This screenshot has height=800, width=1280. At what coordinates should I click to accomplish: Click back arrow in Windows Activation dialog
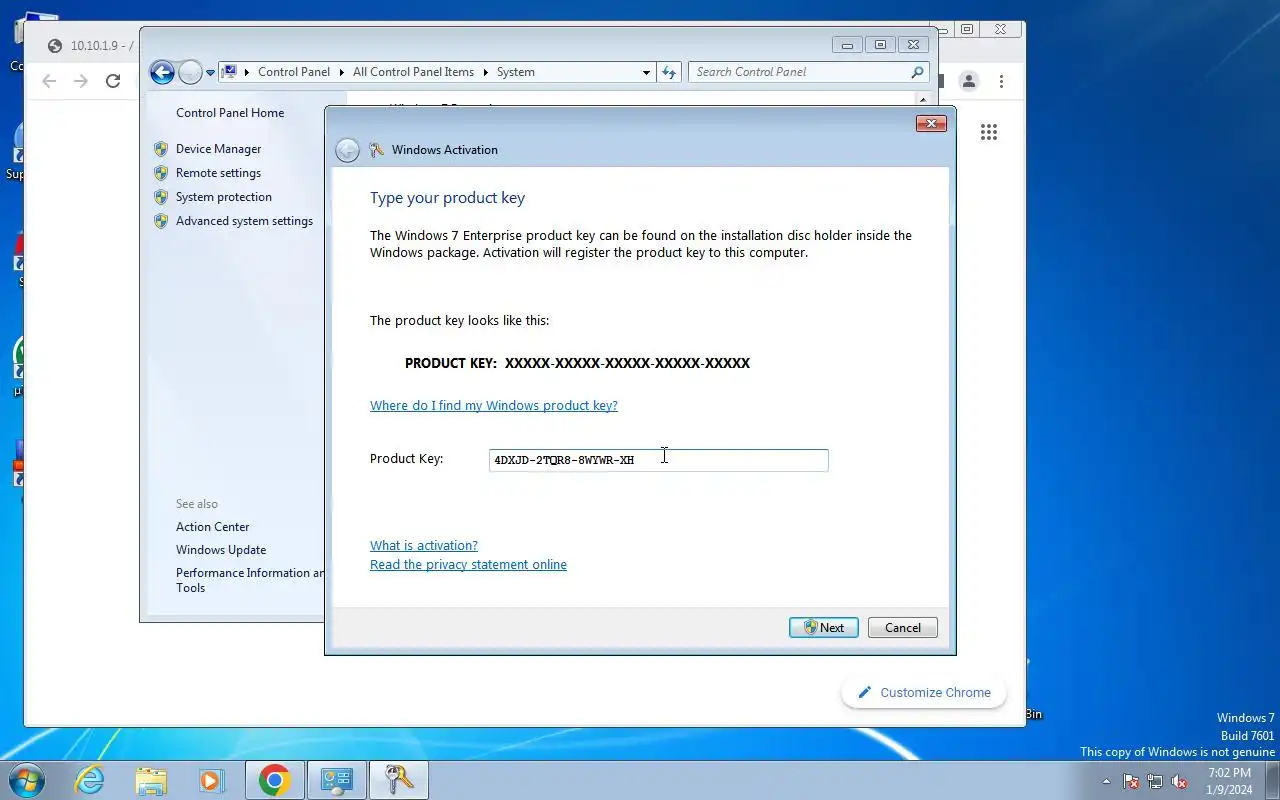347,150
